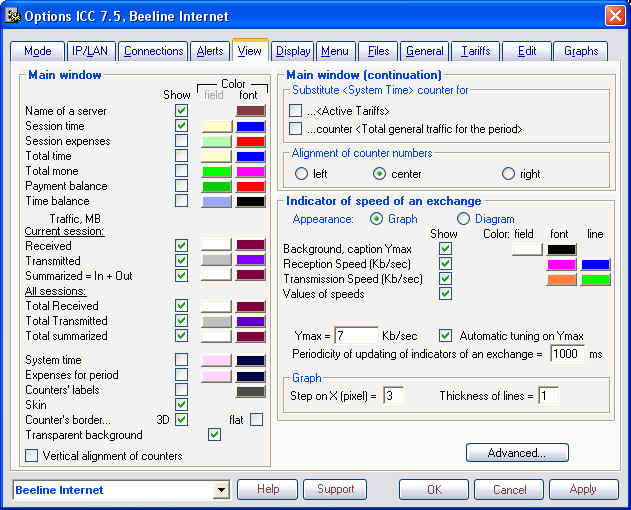Change Session time field color swatch
Screen dimensions: 631x510
pyautogui.click(x=217, y=126)
